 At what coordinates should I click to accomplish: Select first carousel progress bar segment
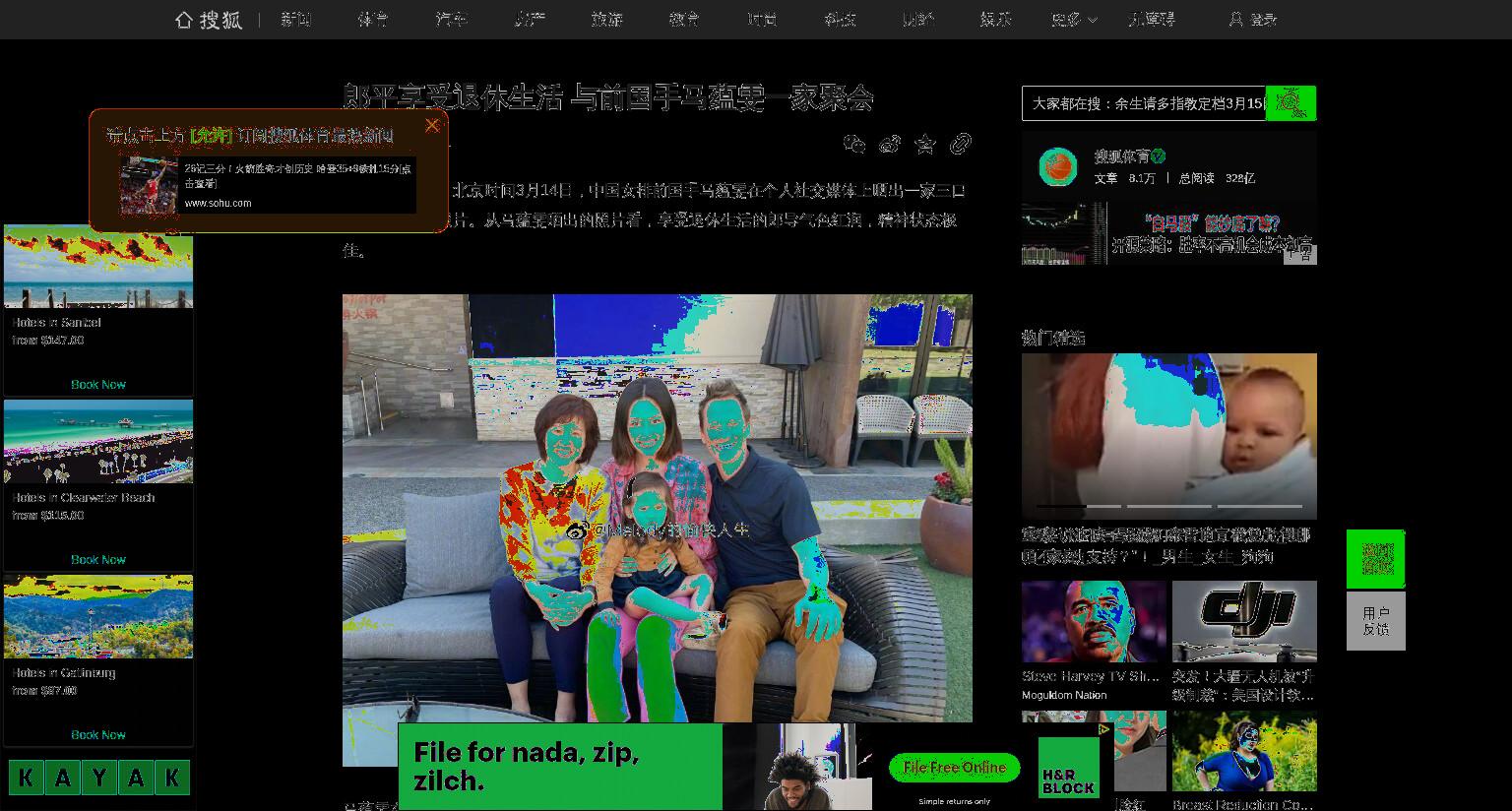[1079, 507]
